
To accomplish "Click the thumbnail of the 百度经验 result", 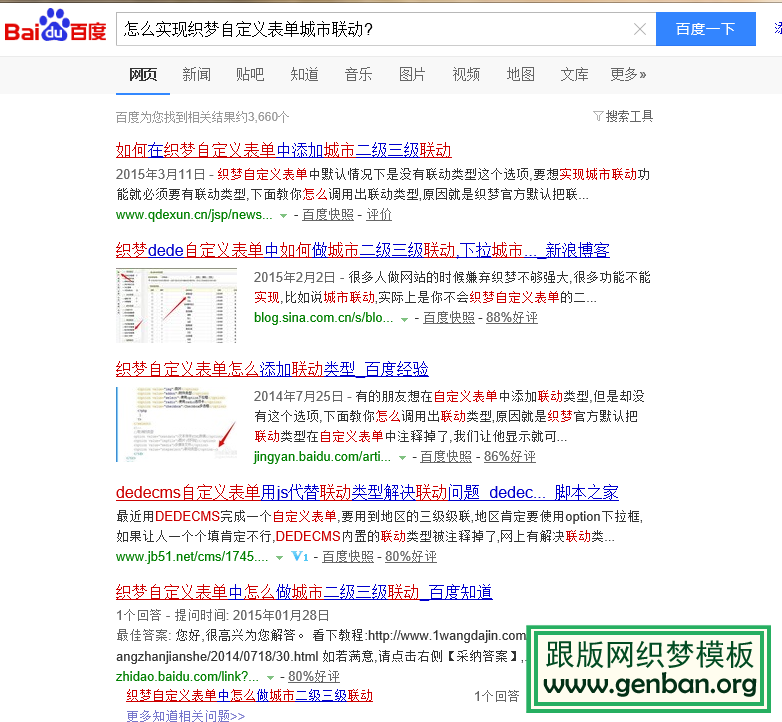I will 177,424.
